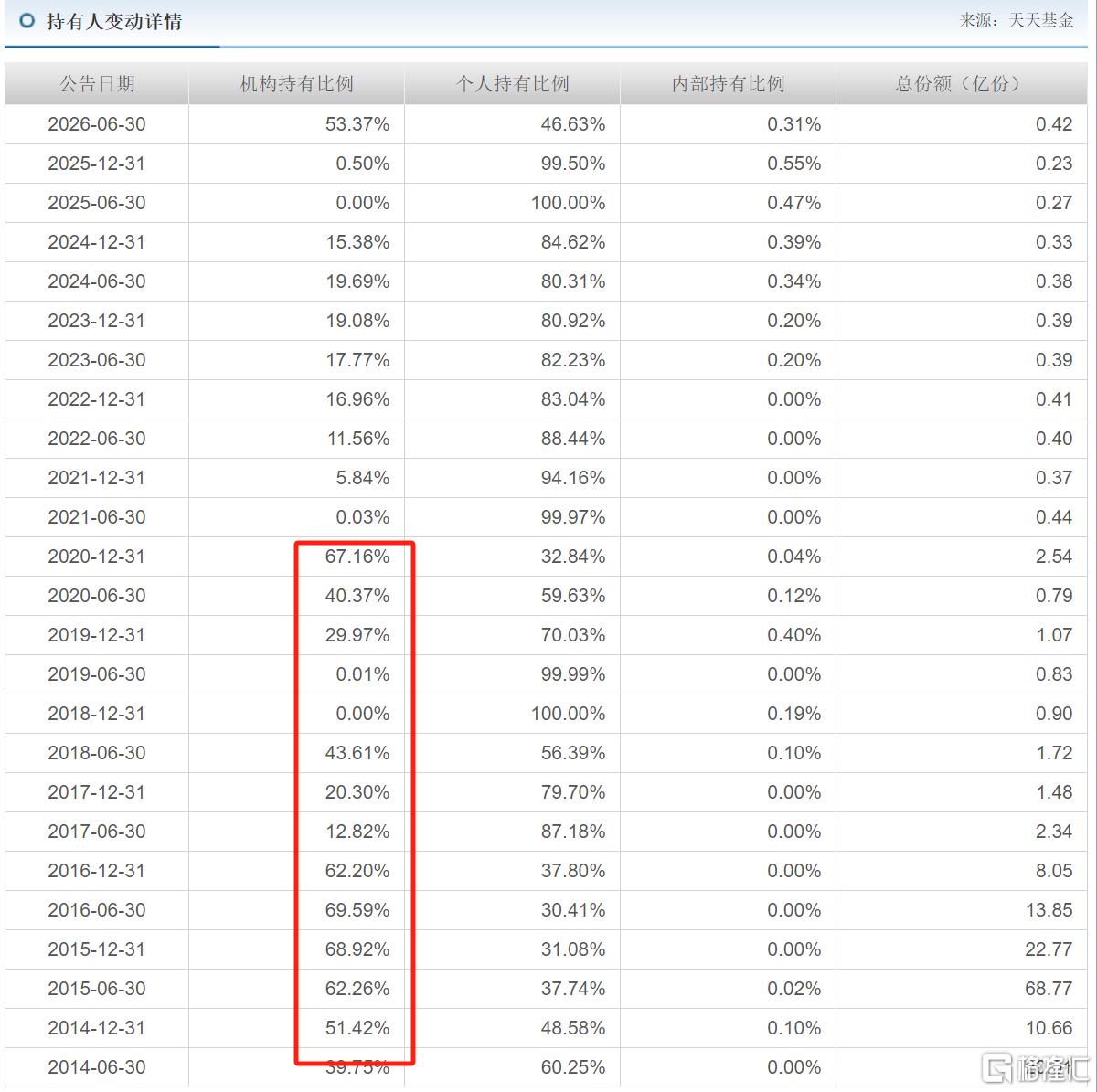The image size is (1097, 1092).
Task: Select the date cell 2015-06-30
Action: pyautogui.click(x=97, y=989)
